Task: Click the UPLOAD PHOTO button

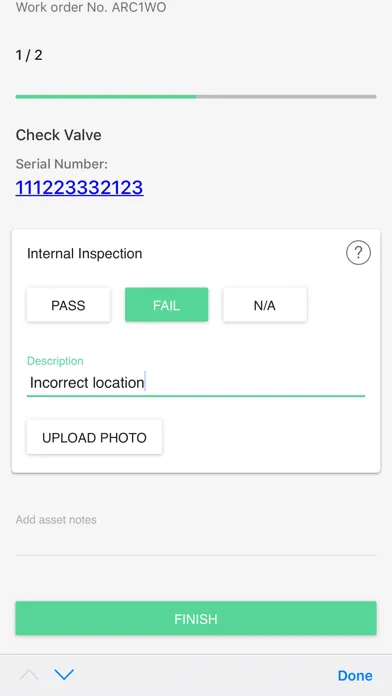Action: click(x=94, y=437)
